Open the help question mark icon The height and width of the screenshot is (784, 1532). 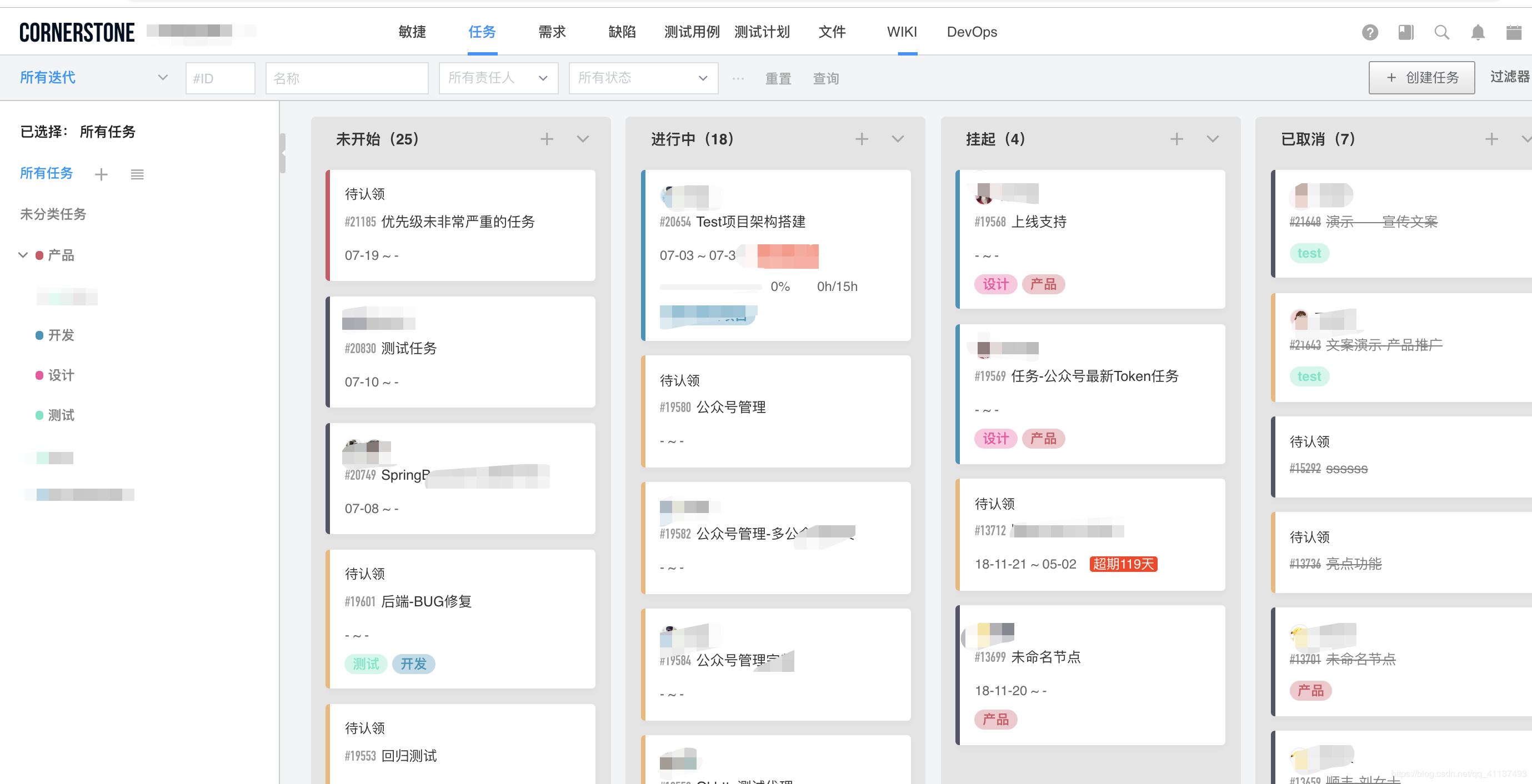coord(1370,32)
